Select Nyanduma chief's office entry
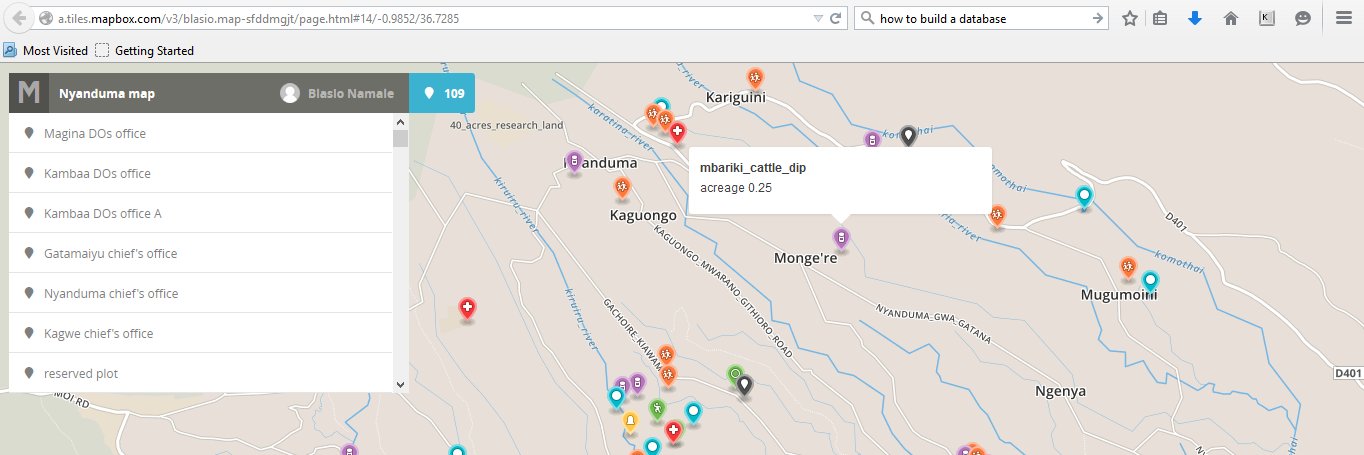 coord(201,293)
